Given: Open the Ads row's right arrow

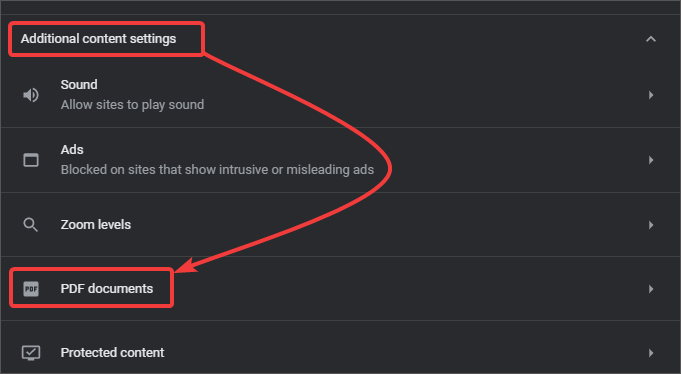Looking at the screenshot, I should 651,160.
